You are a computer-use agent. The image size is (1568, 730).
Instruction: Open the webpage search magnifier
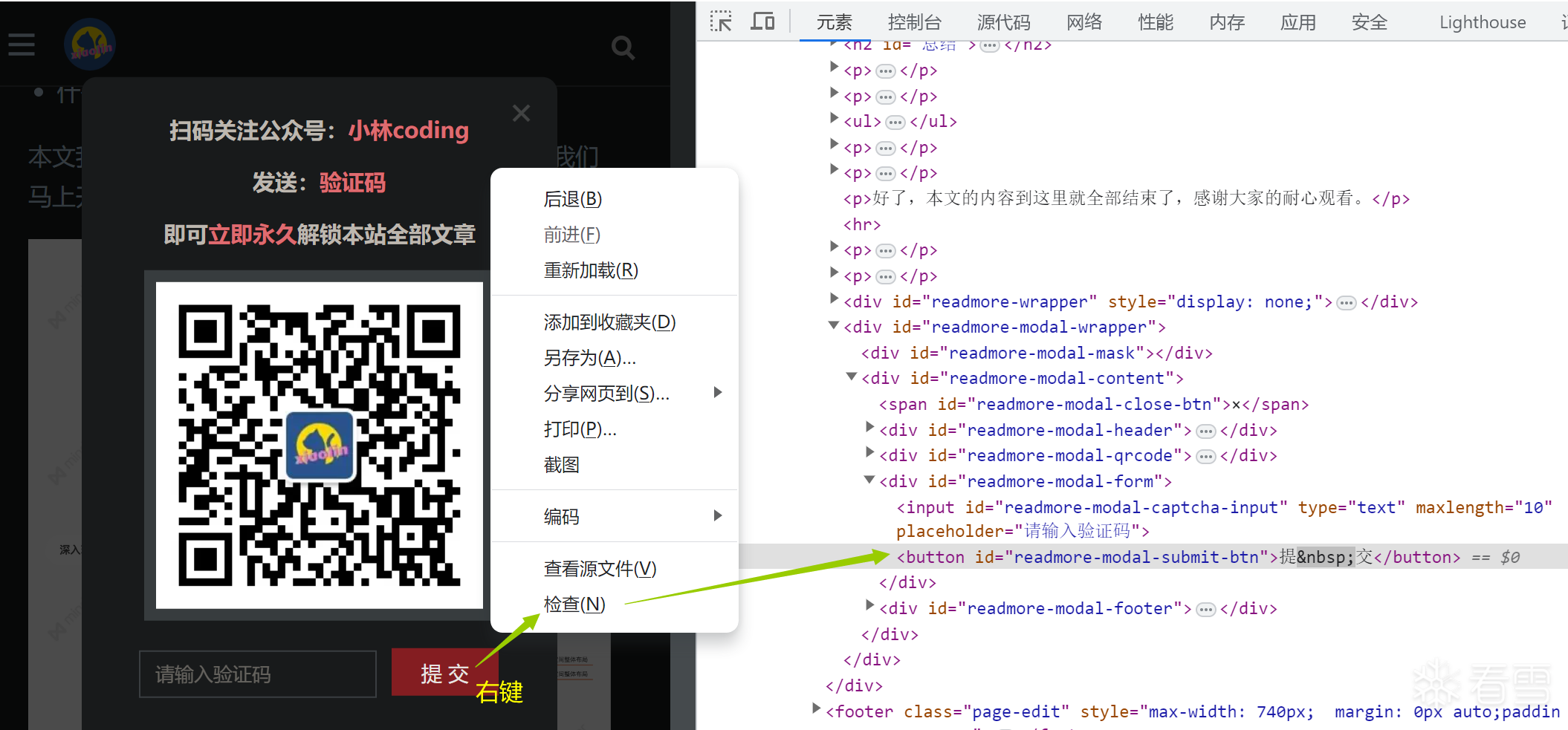tap(623, 48)
